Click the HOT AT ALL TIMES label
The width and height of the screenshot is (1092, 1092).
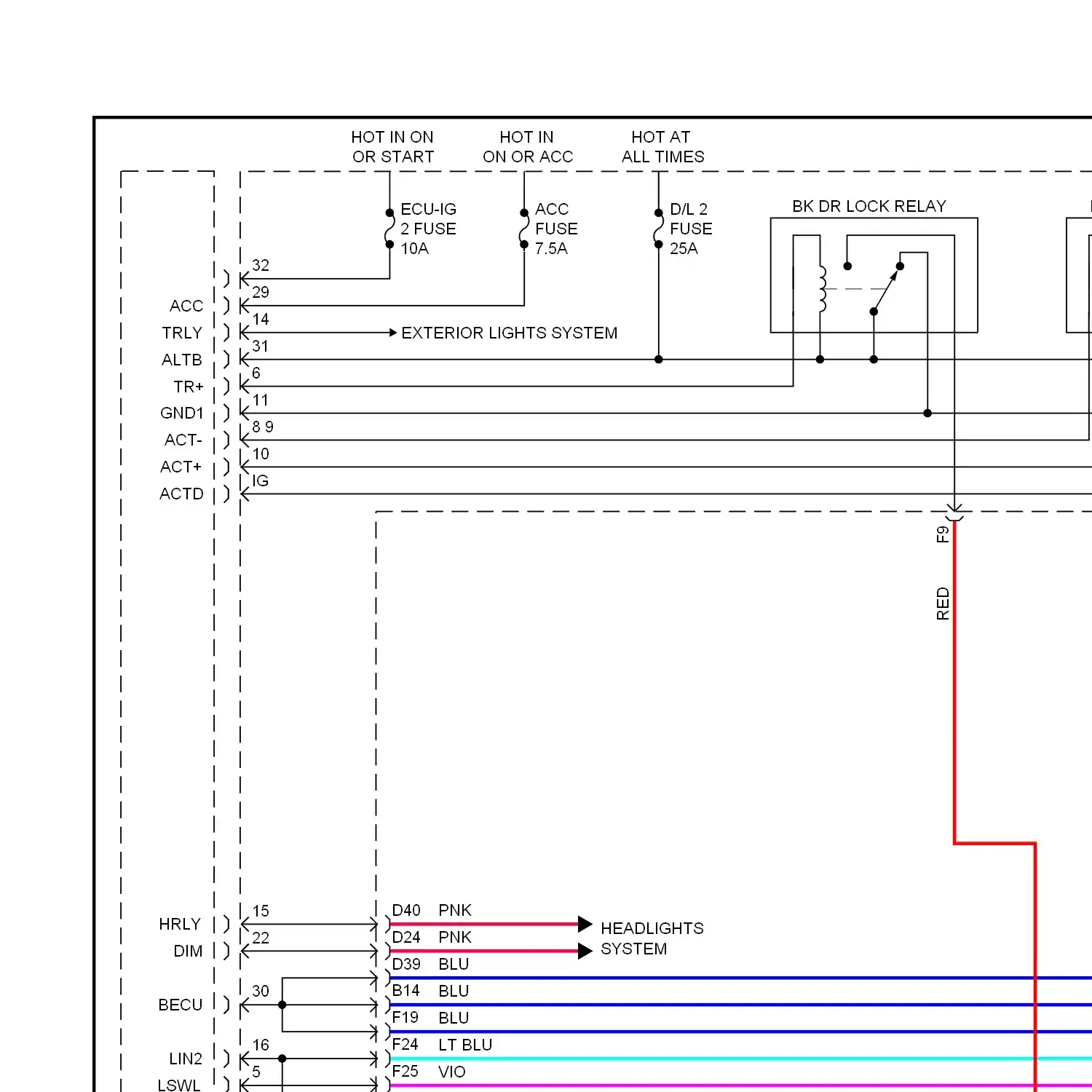pyautogui.click(x=662, y=147)
